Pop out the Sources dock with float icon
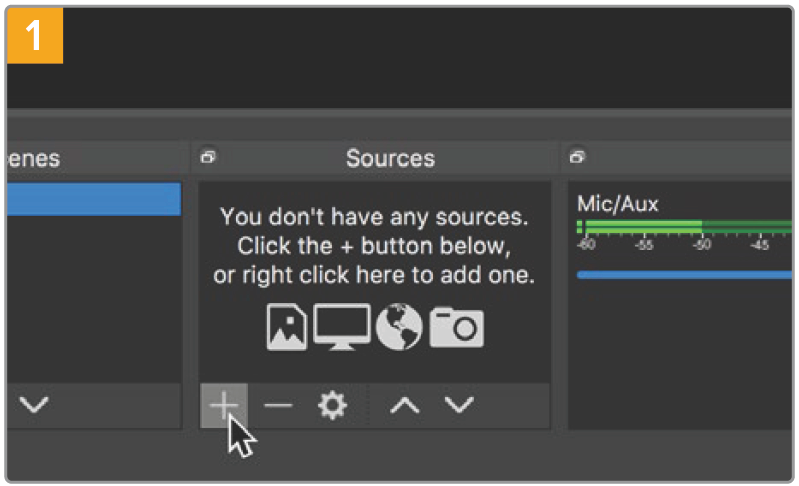The width and height of the screenshot is (799, 486). [x=208, y=157]
